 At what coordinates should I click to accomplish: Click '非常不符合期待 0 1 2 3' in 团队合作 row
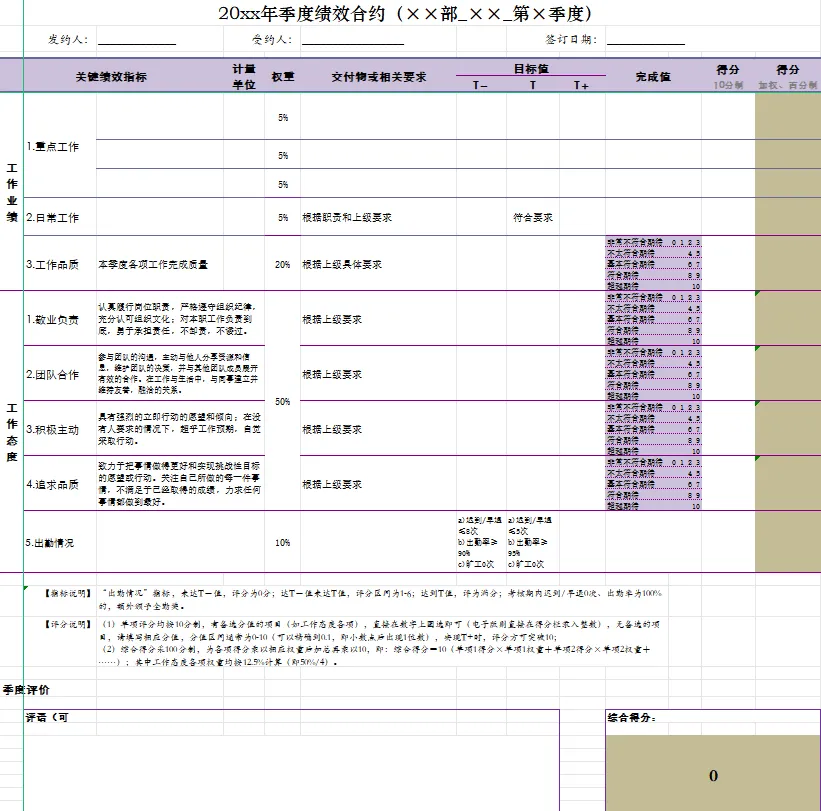click(653, 352)
